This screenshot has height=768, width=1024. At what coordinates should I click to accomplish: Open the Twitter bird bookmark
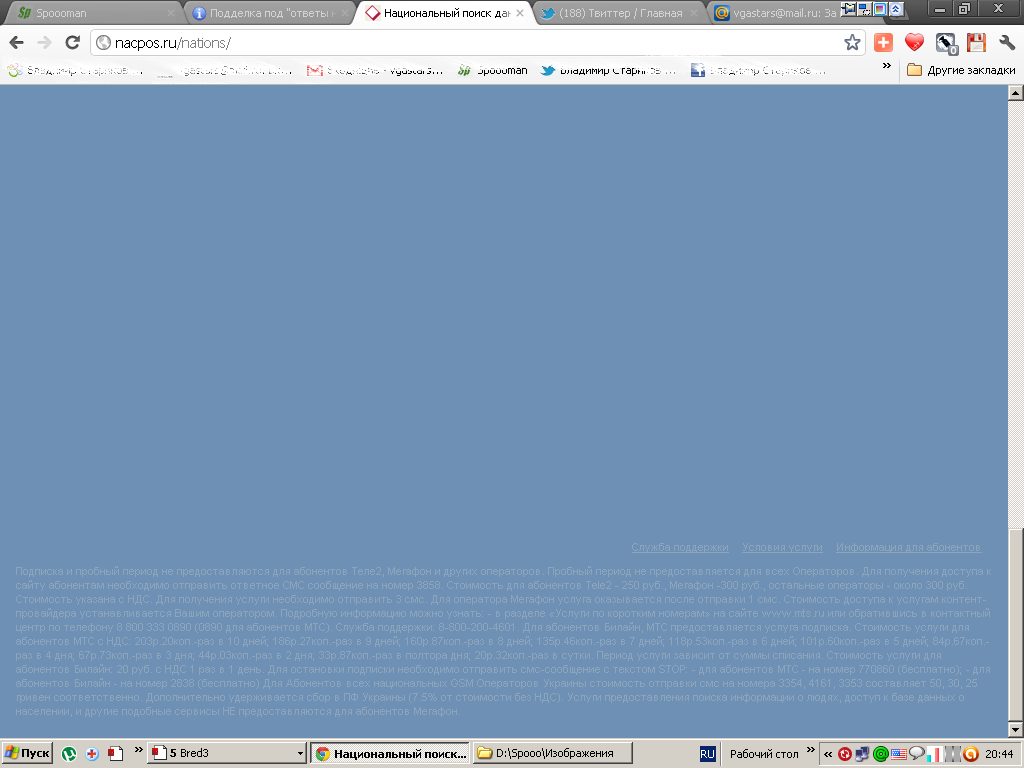[x=609, y=70]
